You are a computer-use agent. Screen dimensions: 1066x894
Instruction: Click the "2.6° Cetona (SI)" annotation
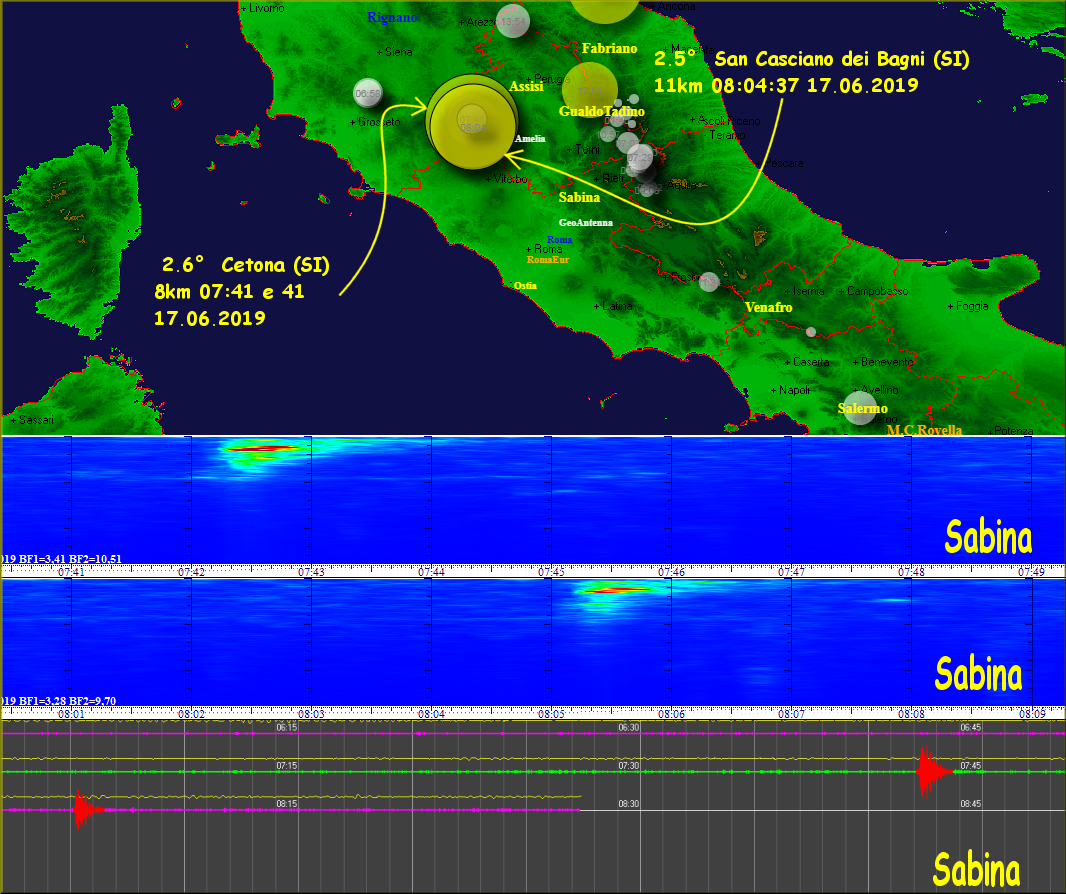pyautogui.click(x=245, y=264)
